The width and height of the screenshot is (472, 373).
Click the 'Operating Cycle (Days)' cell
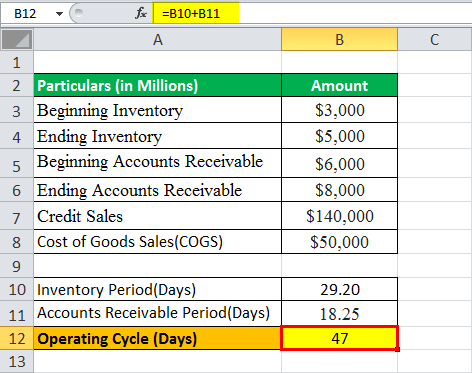click(158, 338)
